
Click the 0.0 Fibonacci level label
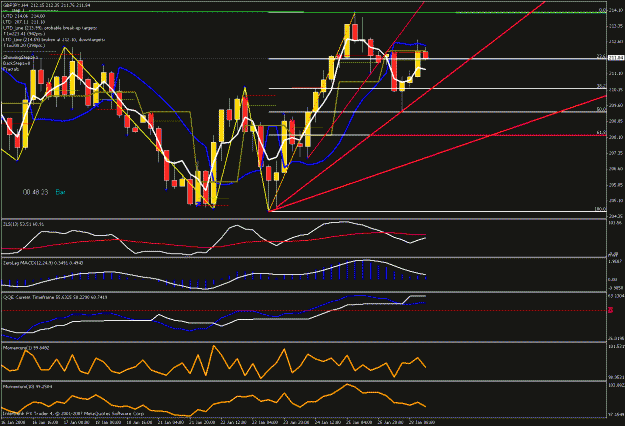pyautogui.click(x=603, y=10)
